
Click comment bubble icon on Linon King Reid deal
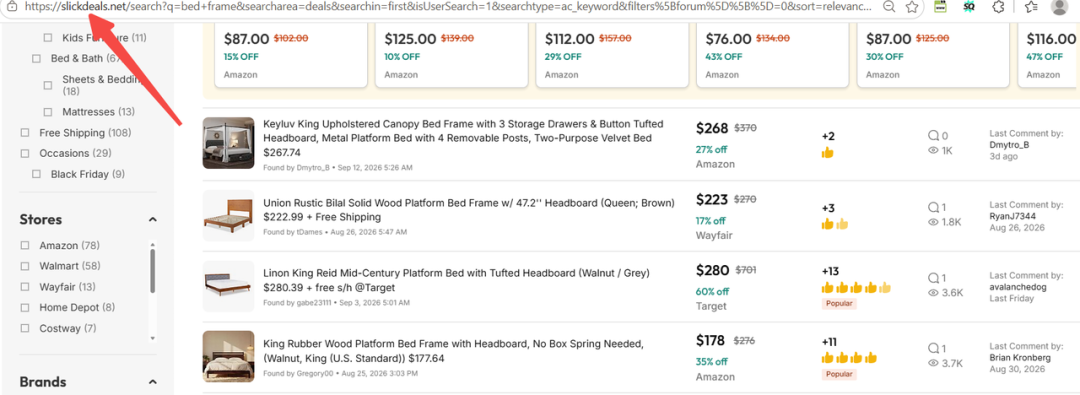[x=933, y=278]
